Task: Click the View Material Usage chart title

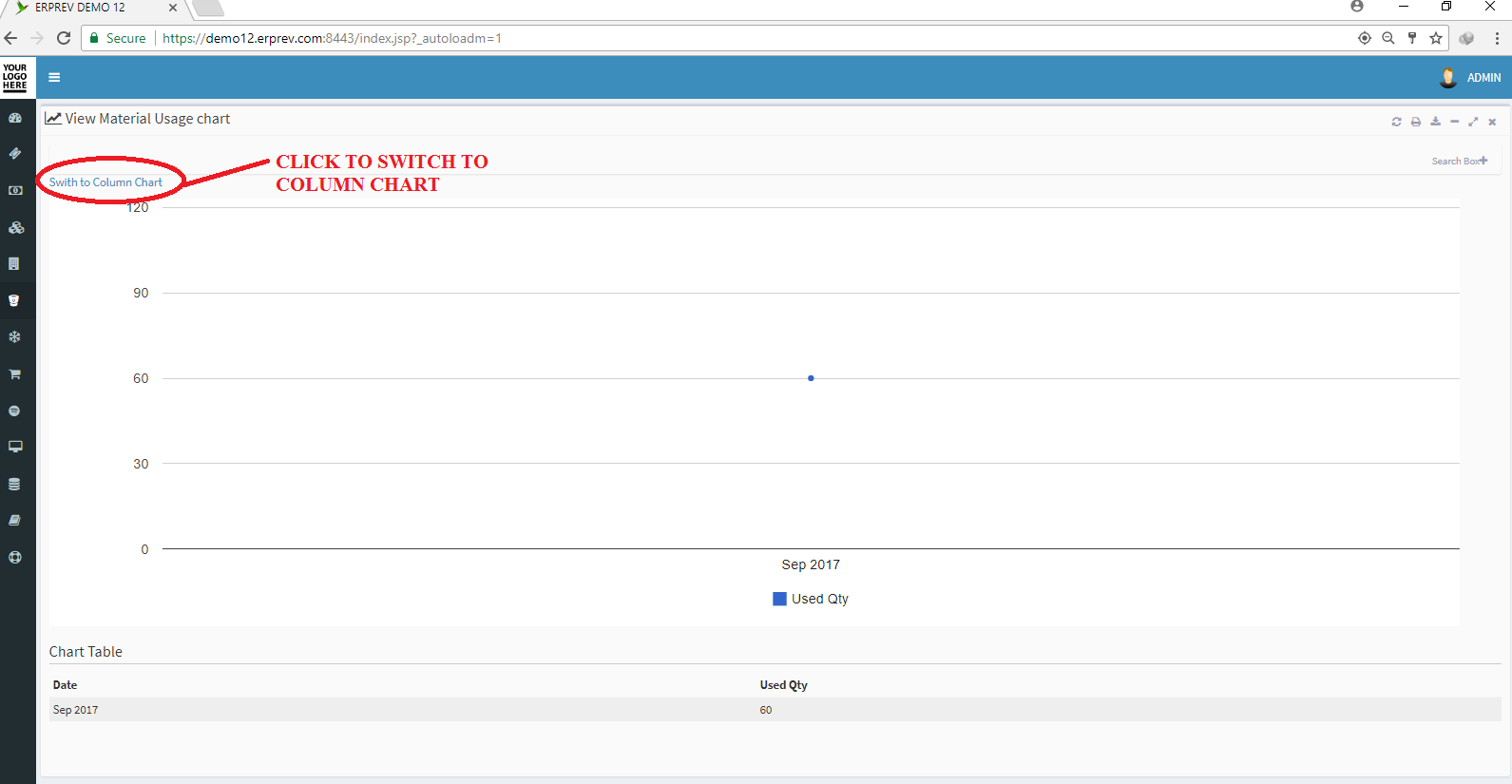Action: 147,119
